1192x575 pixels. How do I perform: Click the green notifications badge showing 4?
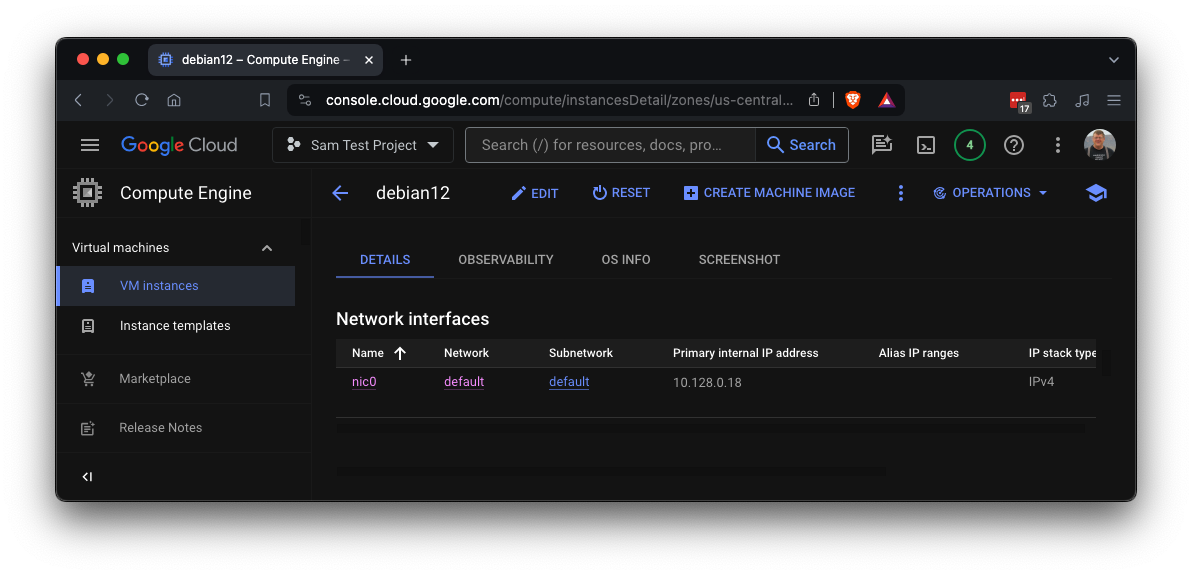[x=969, y=145]
